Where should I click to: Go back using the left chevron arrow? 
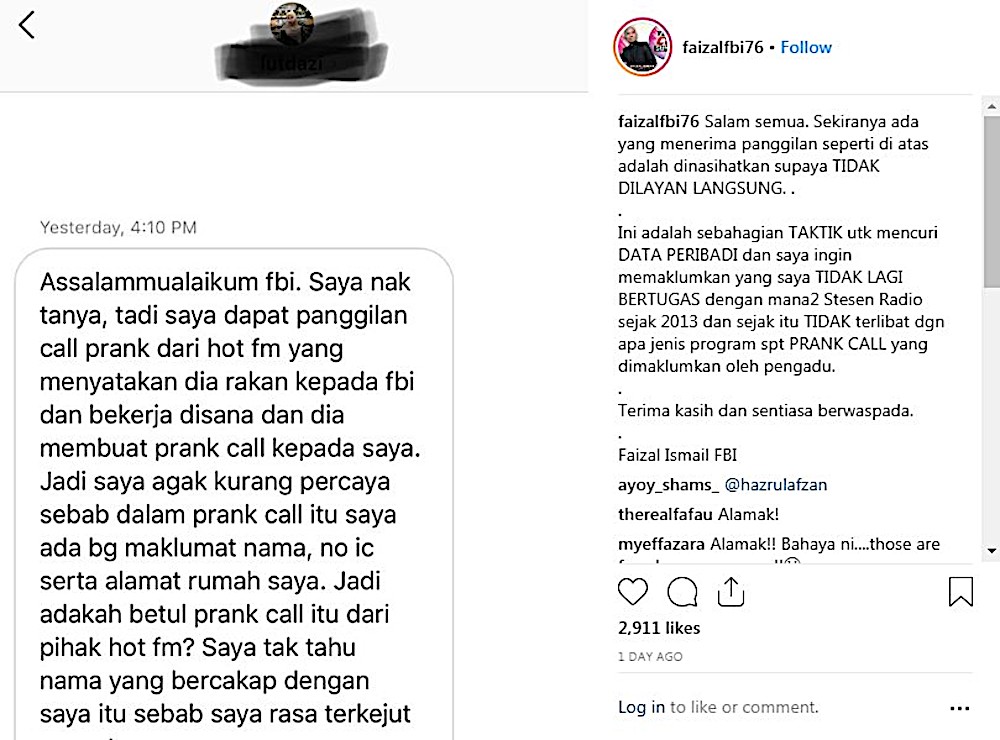click(26, 26)
